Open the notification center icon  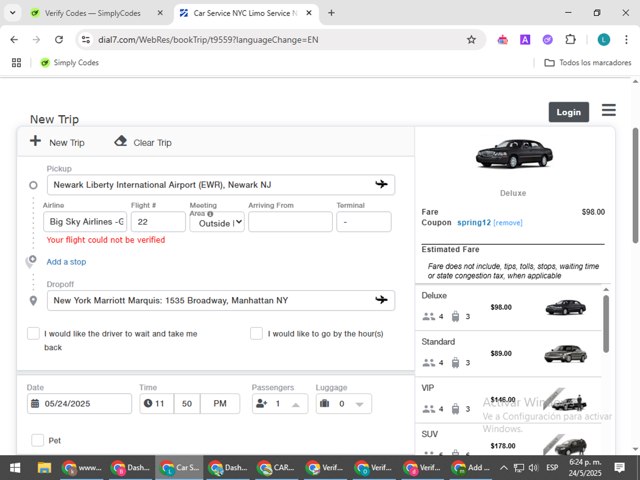point(620,467)
